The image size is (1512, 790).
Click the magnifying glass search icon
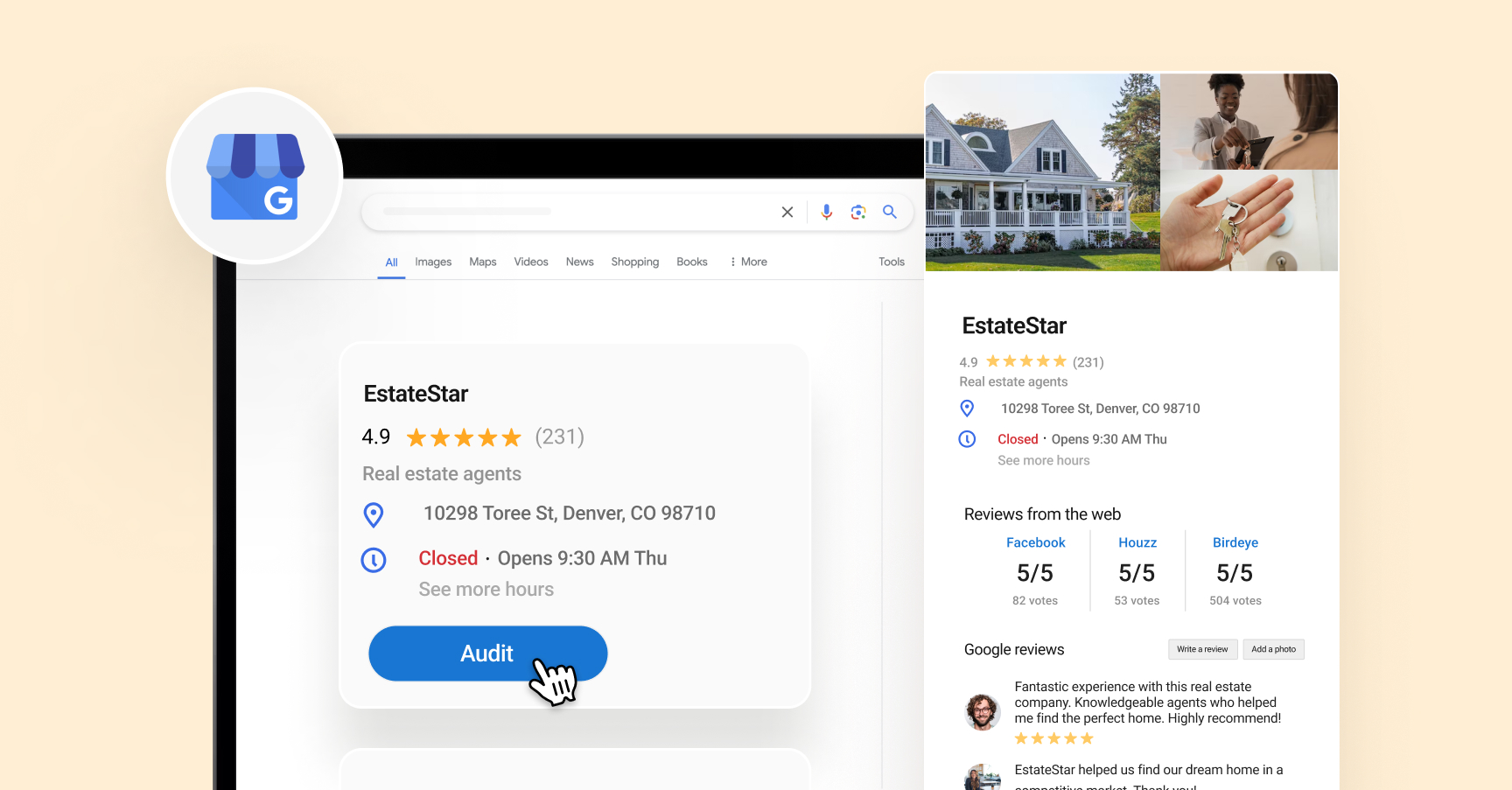[890, 212]
